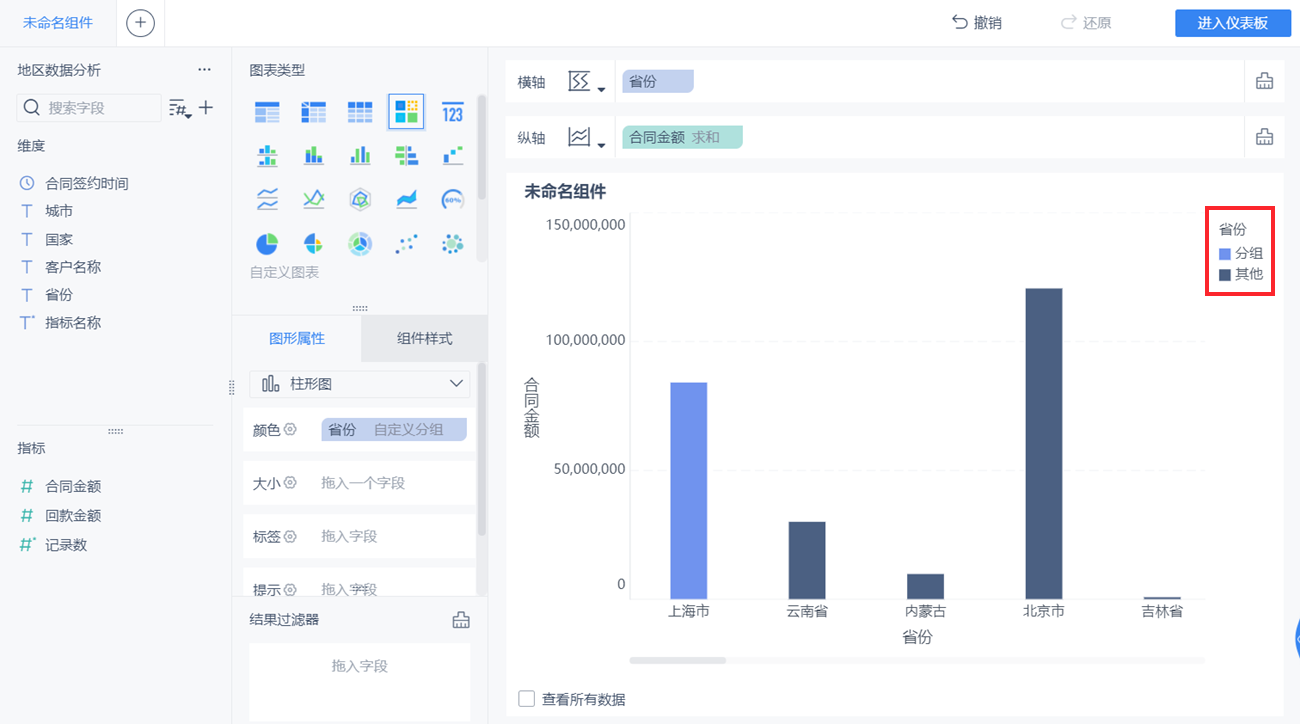Viewport: 1300px width, 724px height.
Task: Switch to the 饼图 pie chart type
Action: coord(267,243)
